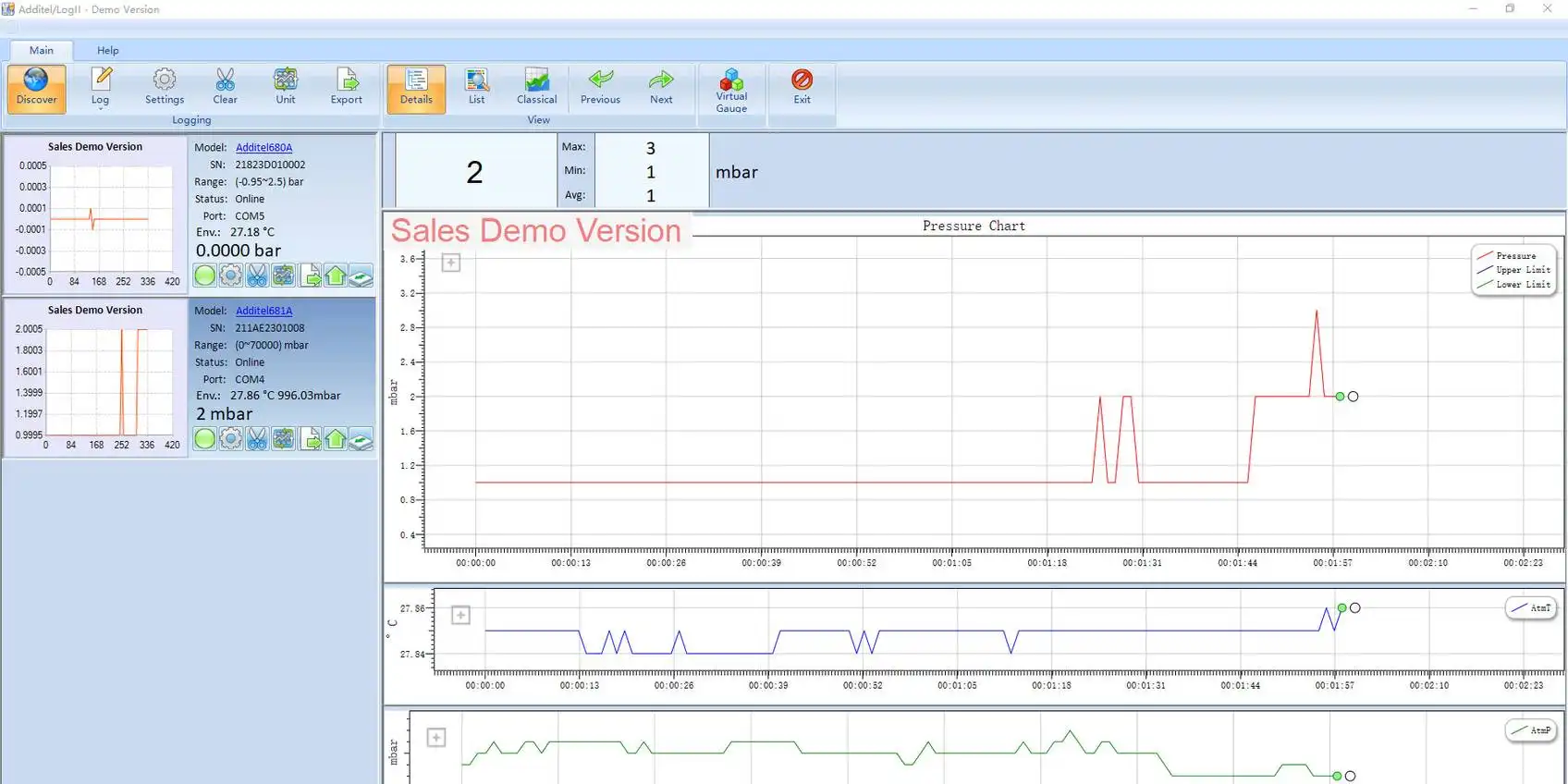The height and width of the screenshot is (784, 1568).
Task: Expand the AtmT temperature chart plus button
Action: click(x=460, y=616)
